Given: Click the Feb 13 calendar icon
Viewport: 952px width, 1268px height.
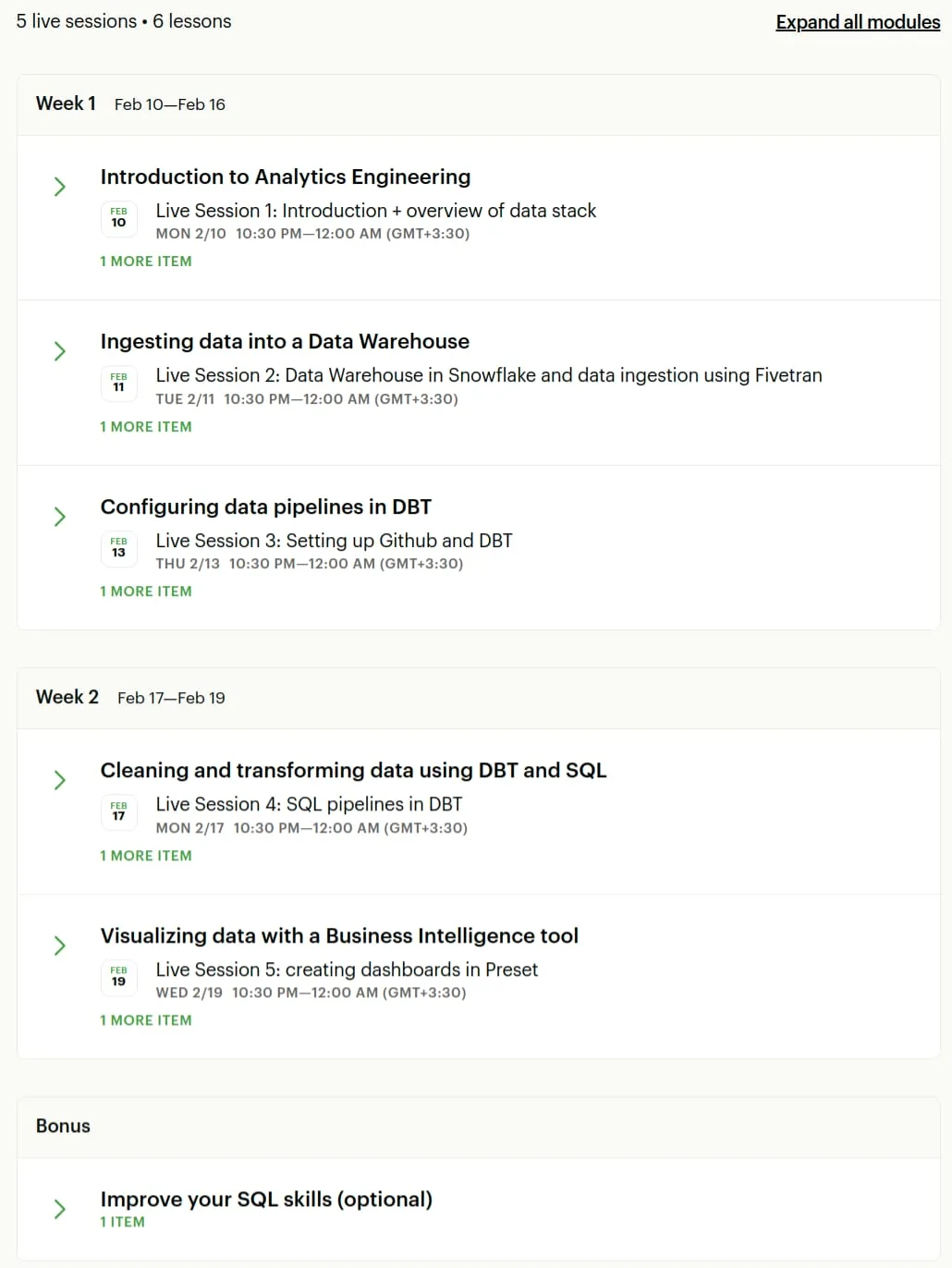Looking at the screenshot, I should 118,549.
